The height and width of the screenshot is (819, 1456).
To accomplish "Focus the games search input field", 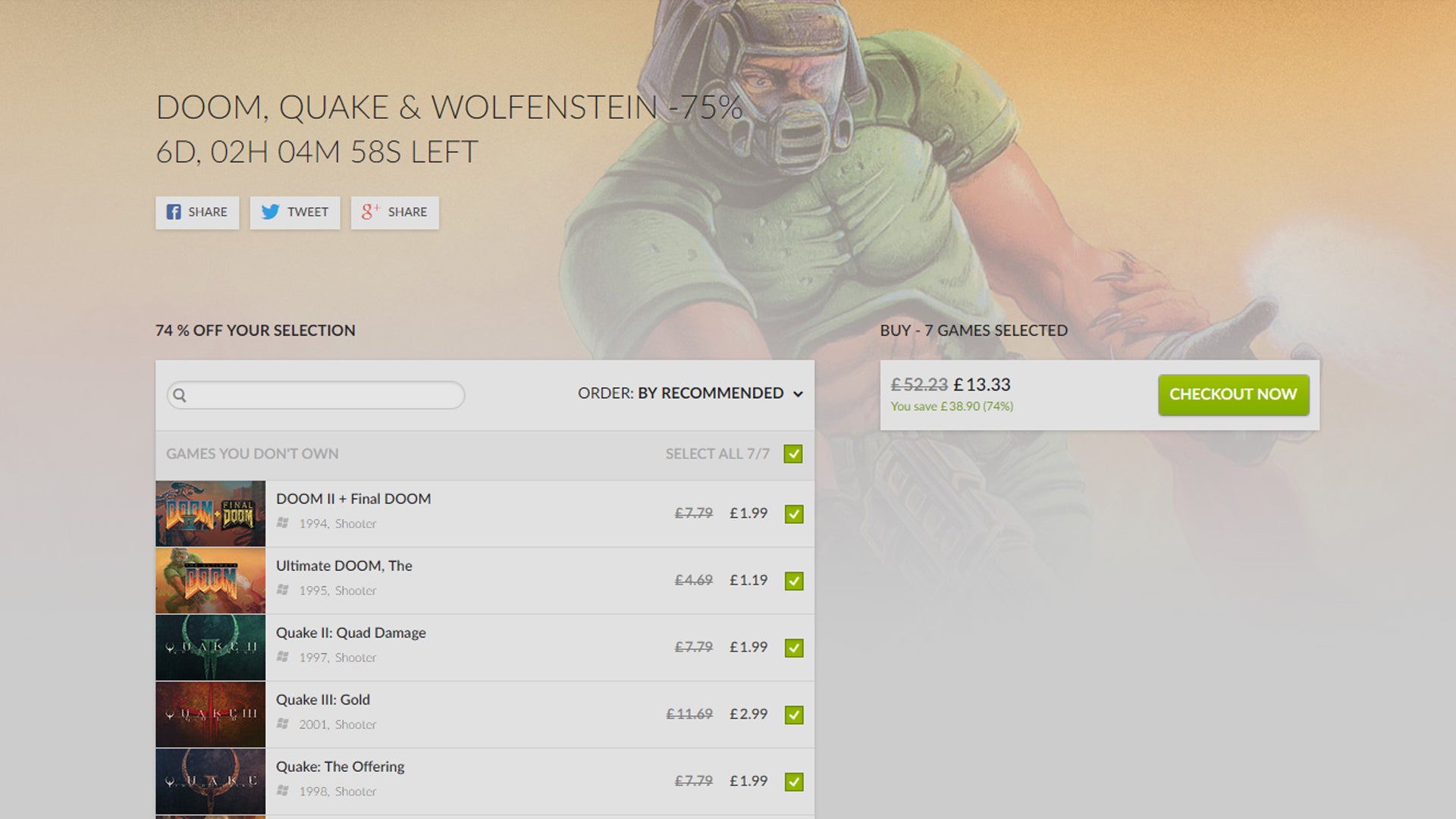I will click(x=315, y=395).
